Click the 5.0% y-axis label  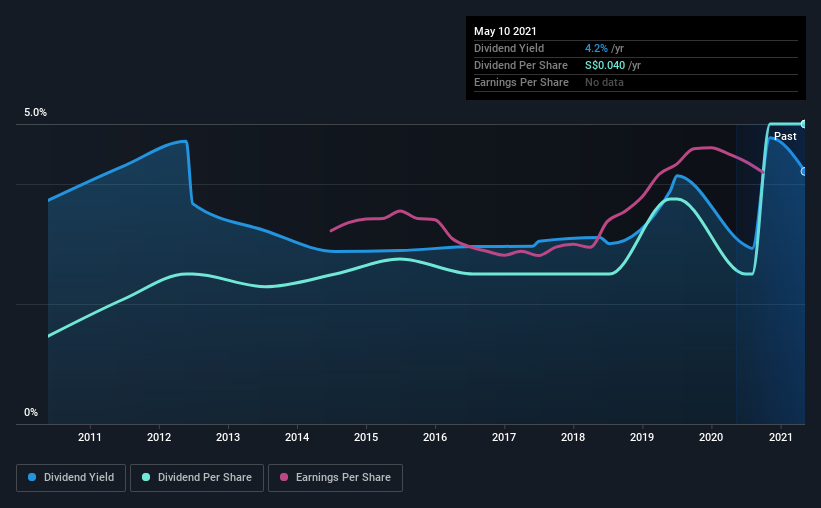click(35, 113)
